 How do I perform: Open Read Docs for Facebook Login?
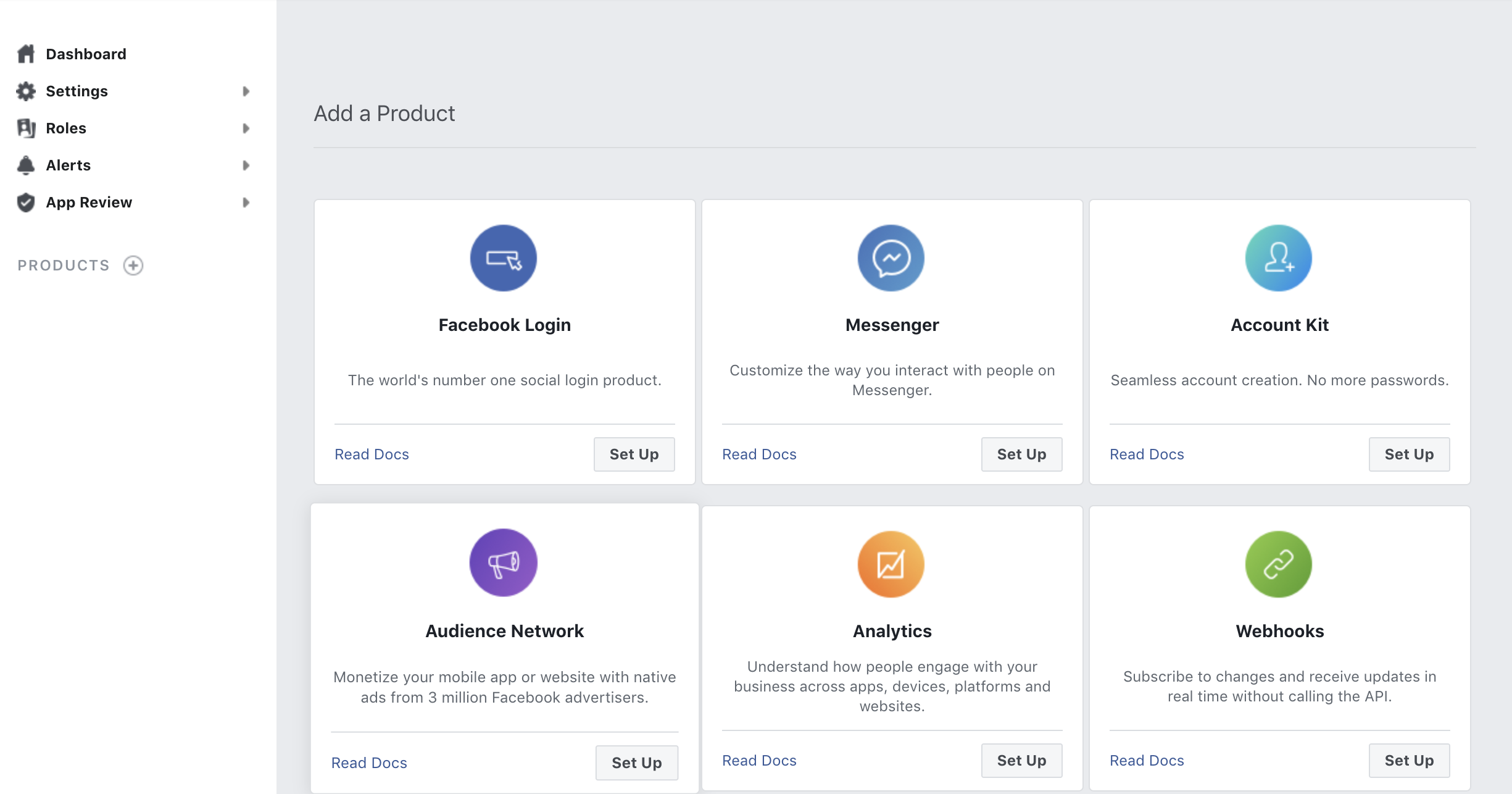click(372, 454)
